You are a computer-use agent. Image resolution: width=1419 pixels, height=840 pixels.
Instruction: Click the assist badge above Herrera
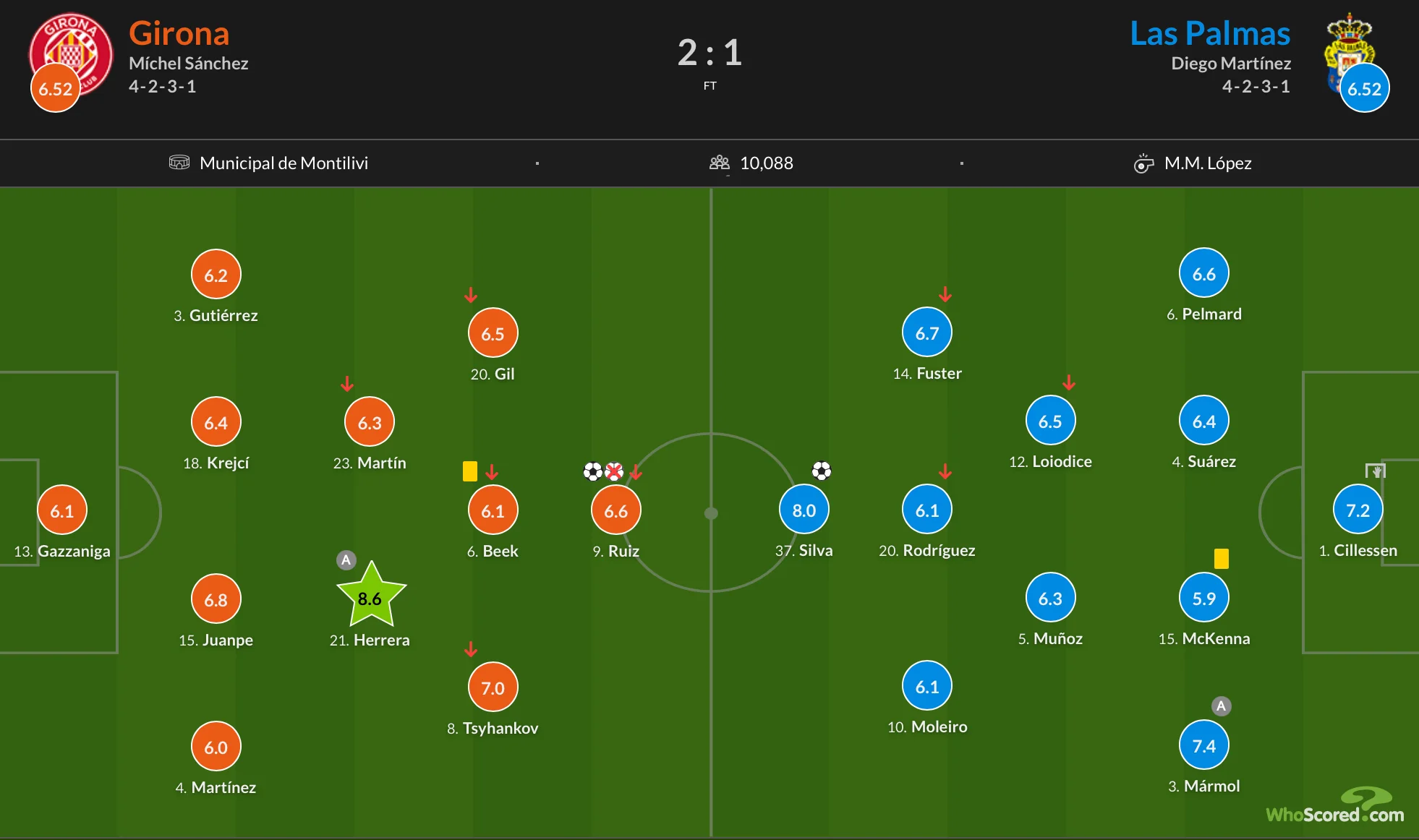click(x=346, y=560)
